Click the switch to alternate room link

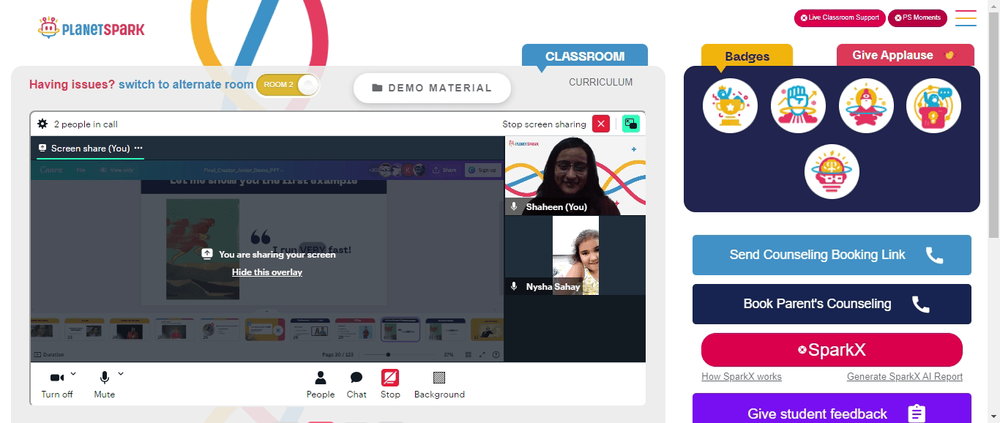(x=186, y=84)
